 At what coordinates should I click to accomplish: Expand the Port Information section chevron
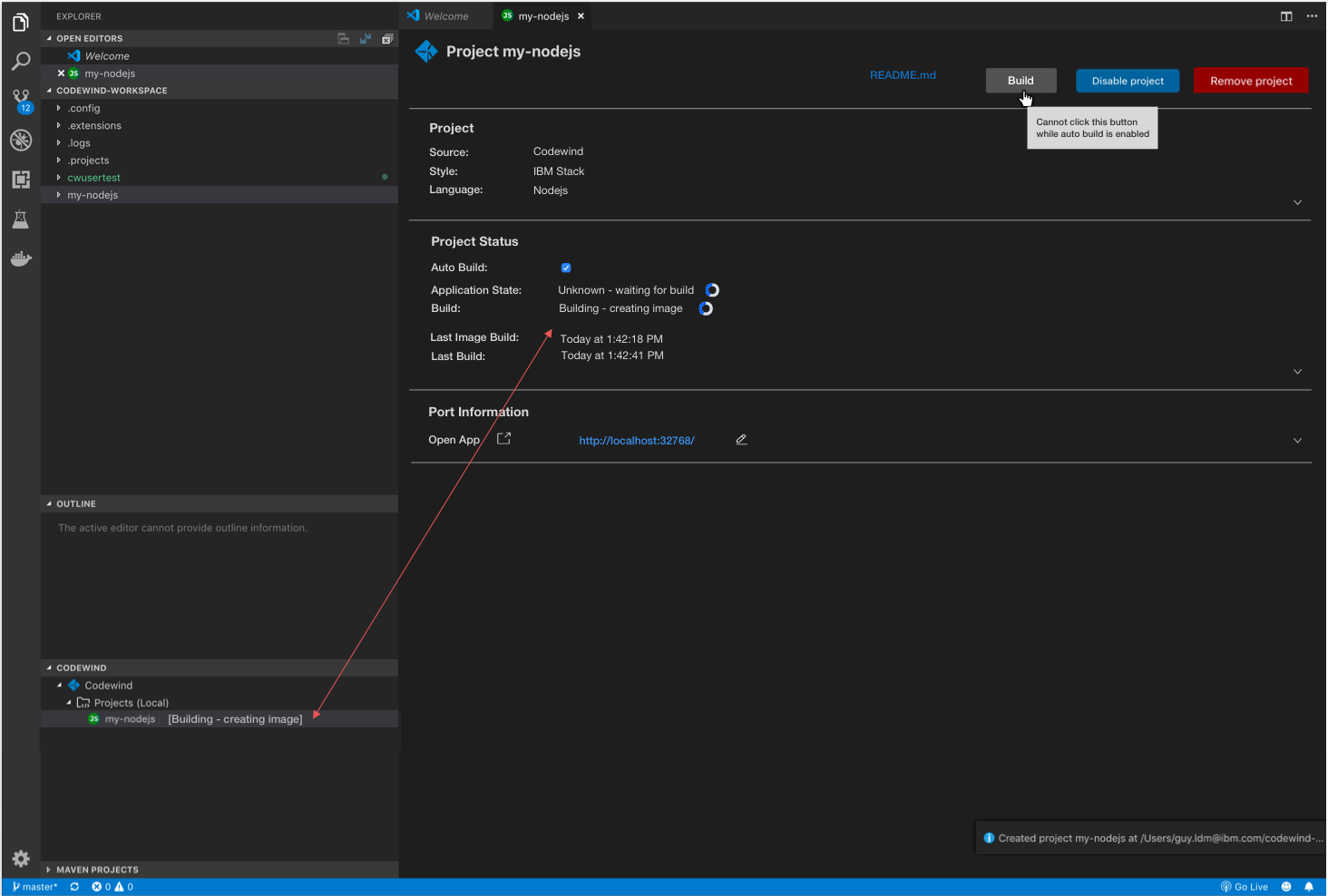1297,440
